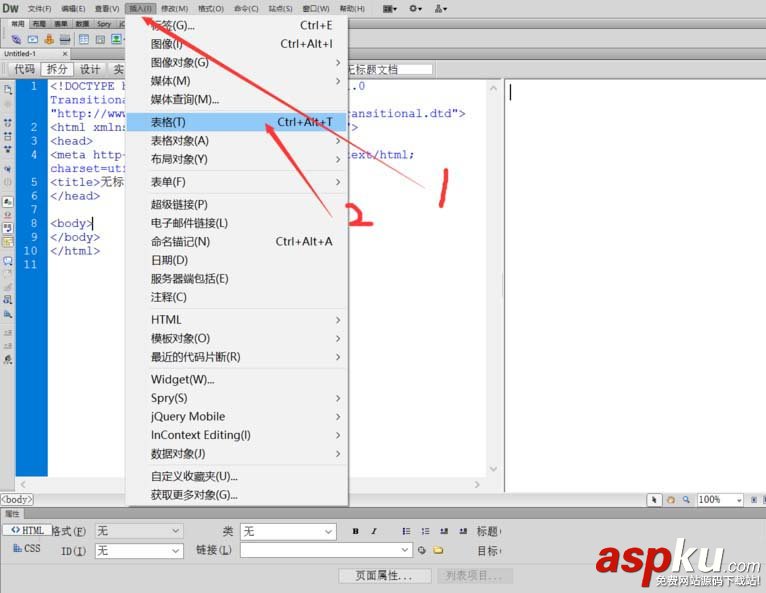This screenshot has height=593, width=766.
Task: Click the Insert Div Tag icon
Action: click(100, 40)
